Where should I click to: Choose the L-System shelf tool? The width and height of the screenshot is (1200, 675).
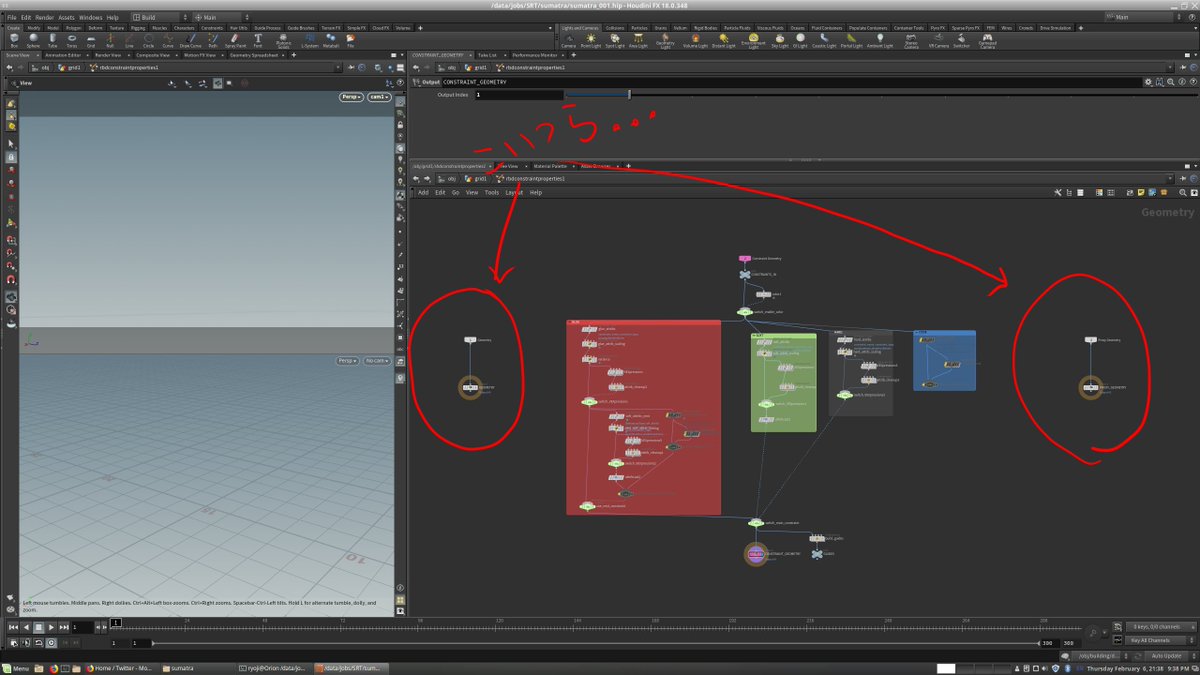point(310,41)
